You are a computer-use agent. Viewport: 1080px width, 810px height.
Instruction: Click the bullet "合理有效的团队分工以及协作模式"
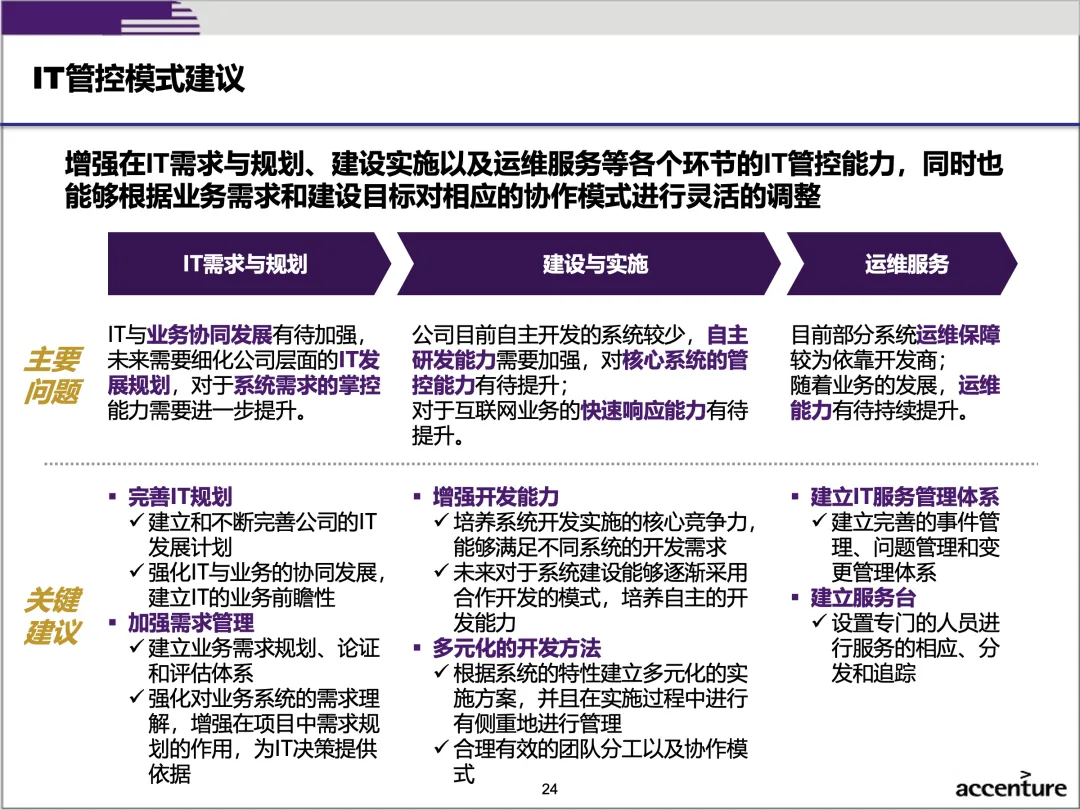point(591,761)
